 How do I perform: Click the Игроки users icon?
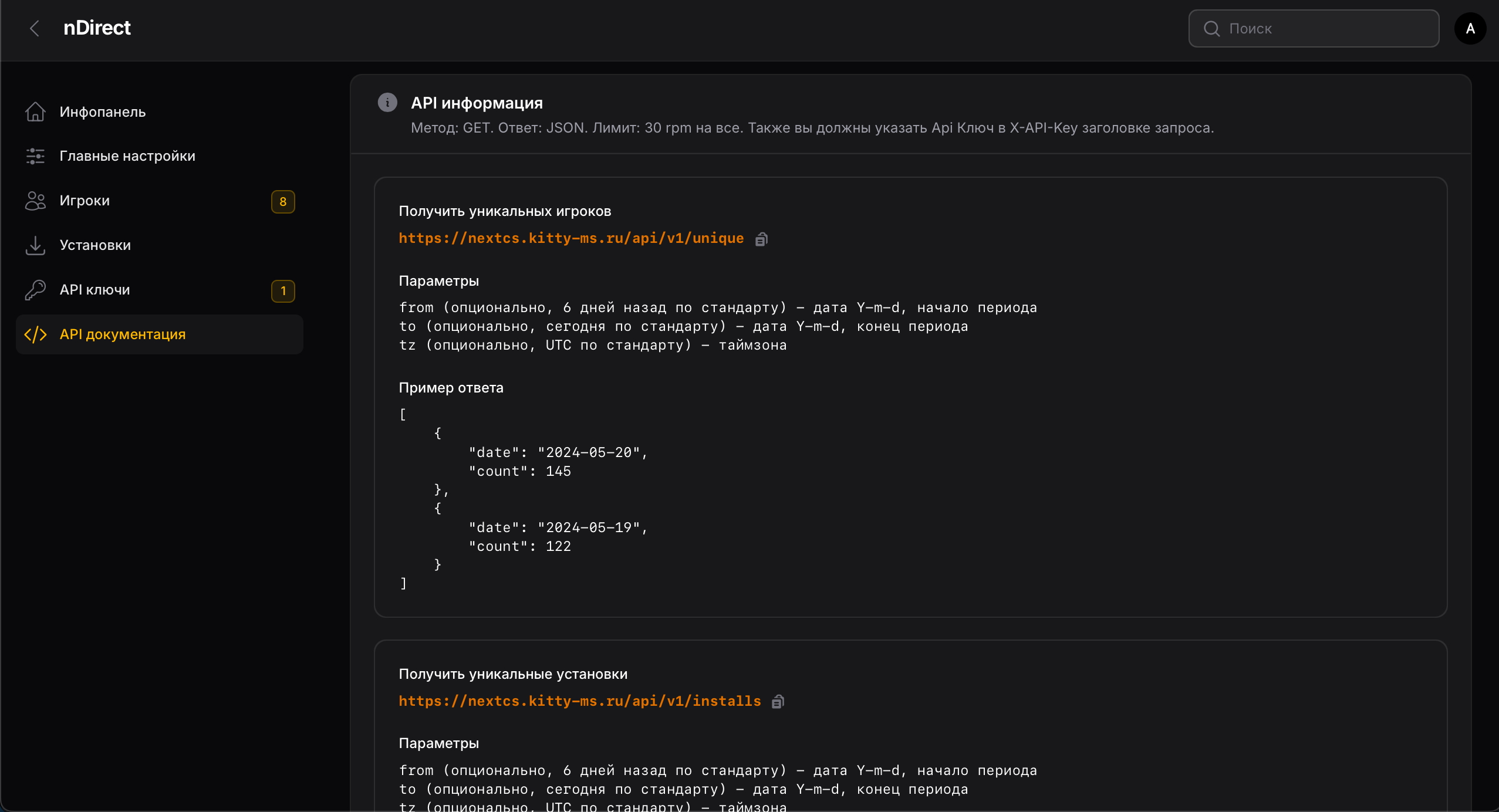coord(35,201)
